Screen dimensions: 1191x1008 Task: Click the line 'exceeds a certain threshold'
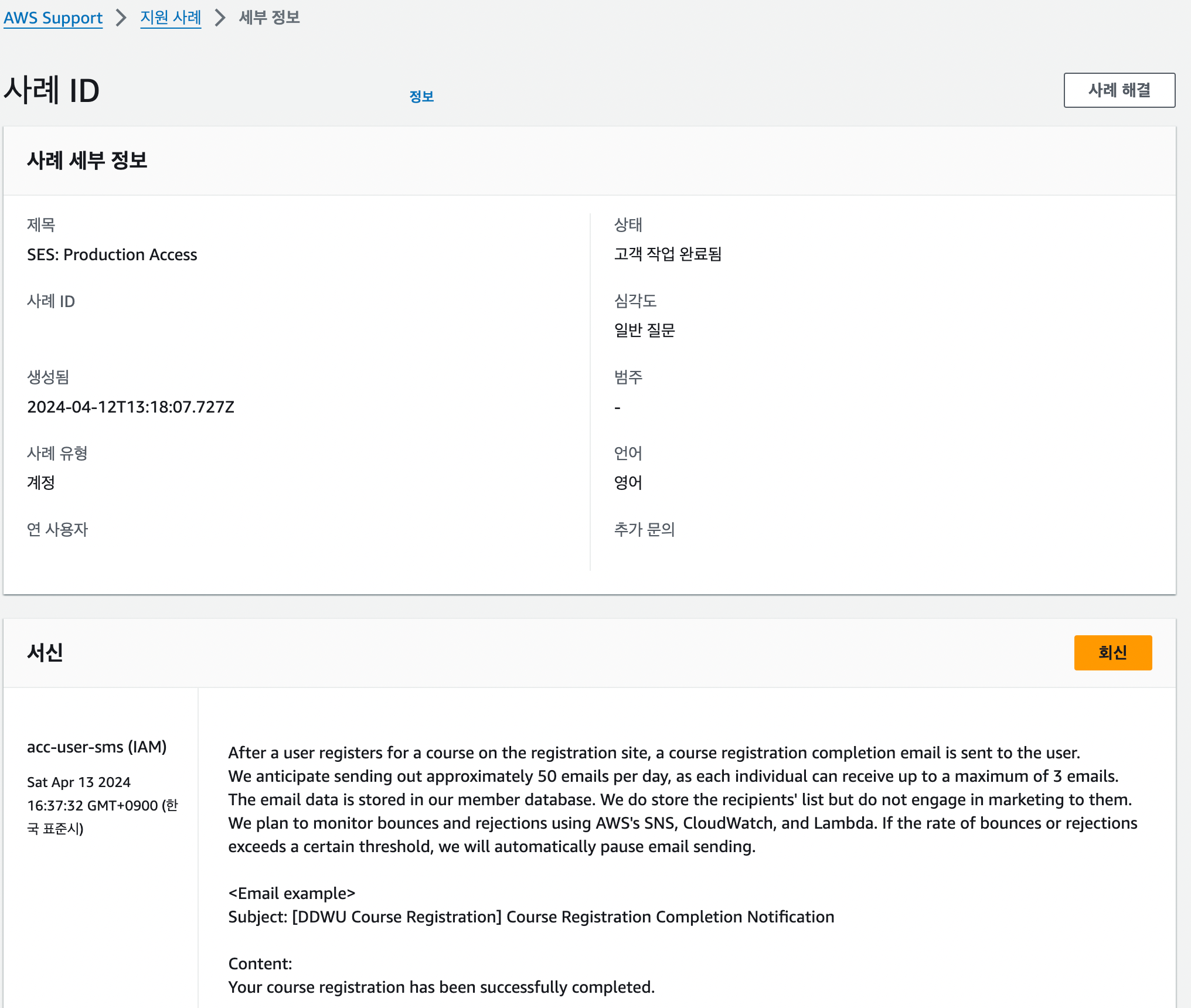tap(492, 847)
